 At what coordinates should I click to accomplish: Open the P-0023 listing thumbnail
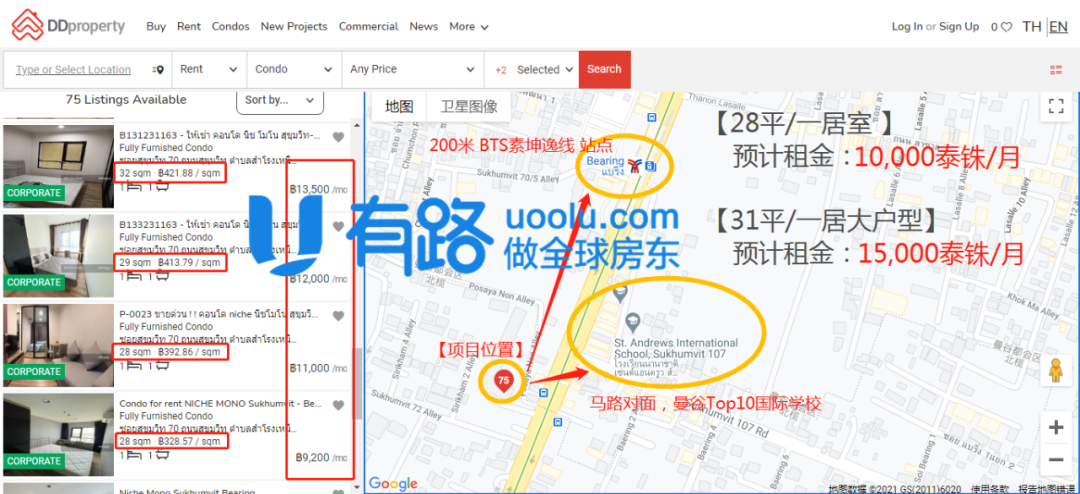click(59, 345)
